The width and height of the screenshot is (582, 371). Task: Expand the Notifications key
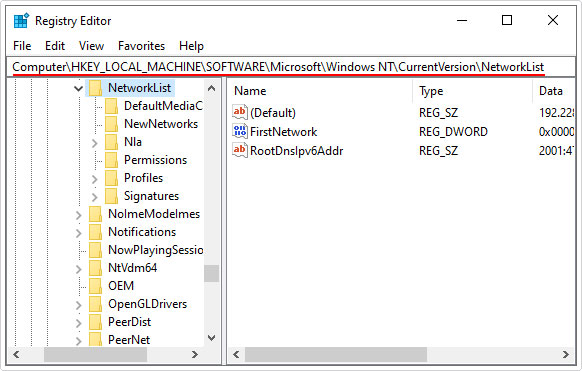coord(79,233)
